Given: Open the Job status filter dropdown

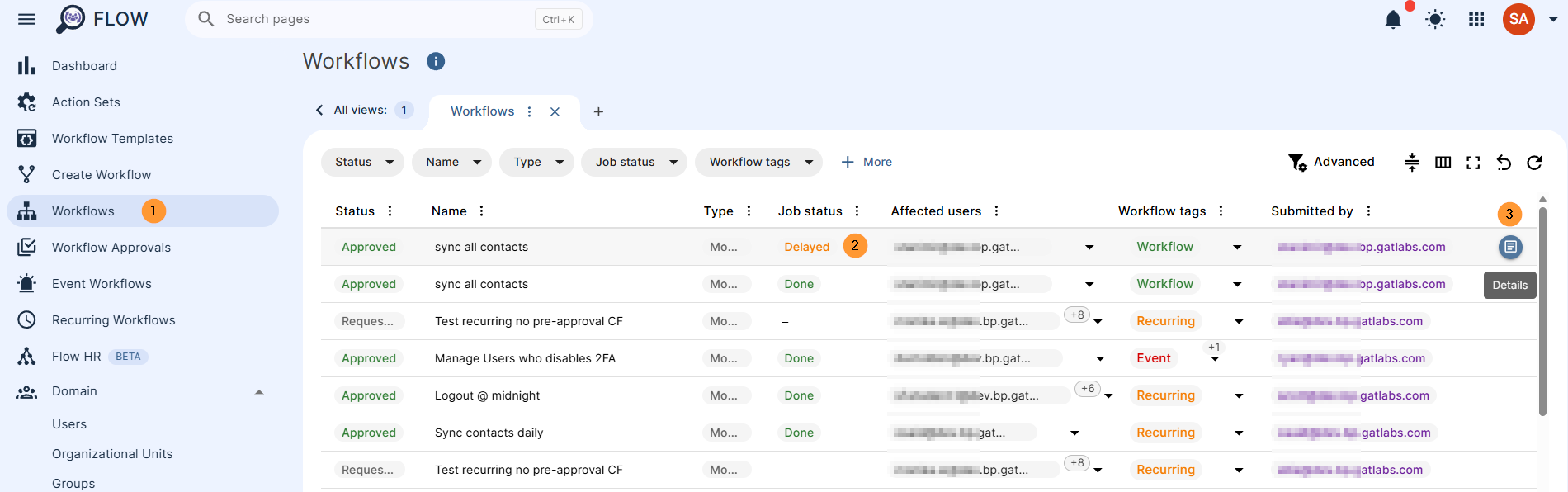Looking at the screenshot, I should (x=634, y=162).
